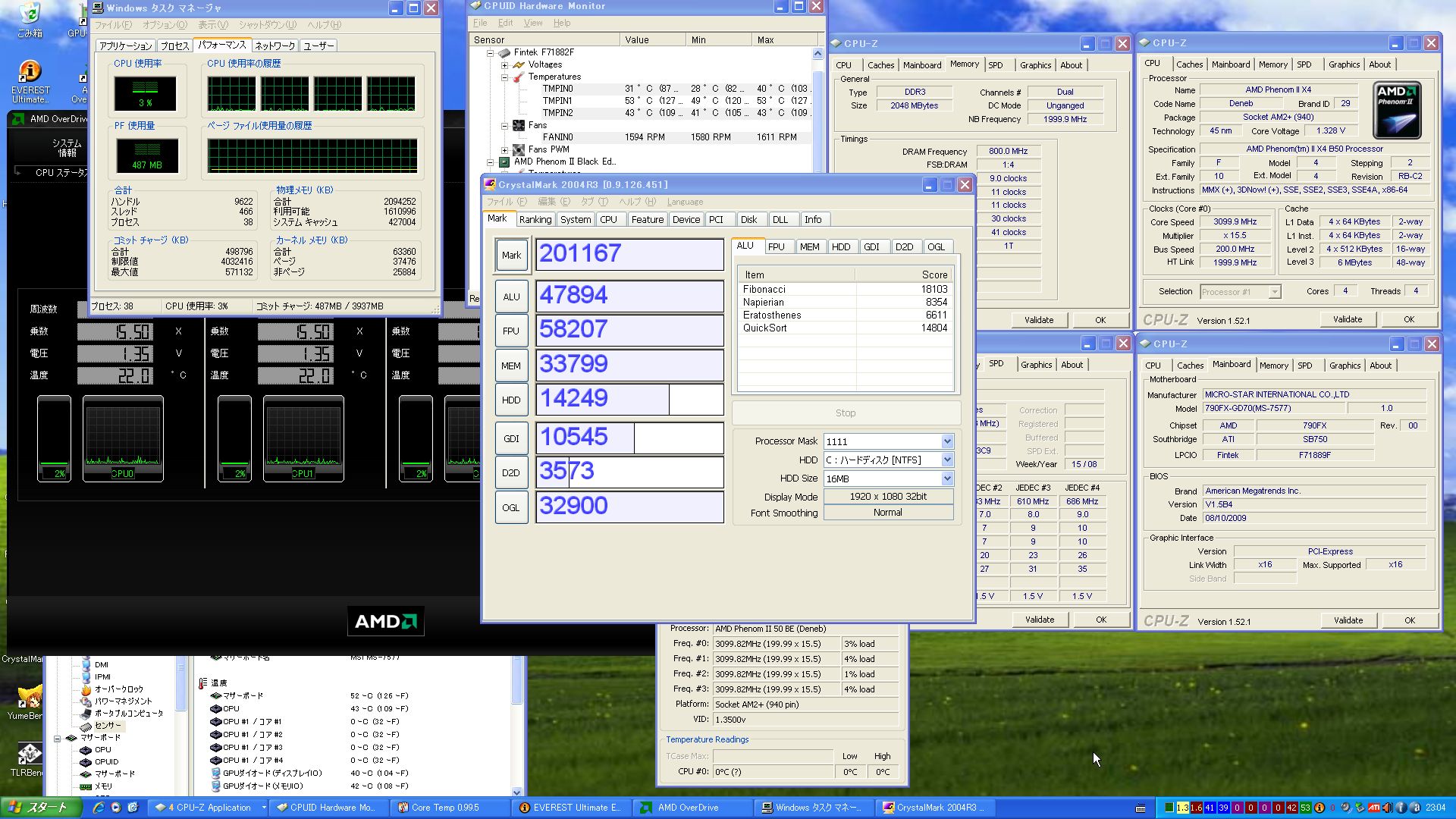
Task: Open ネットワーク tab in Task Manager
Action: (275, 45)
